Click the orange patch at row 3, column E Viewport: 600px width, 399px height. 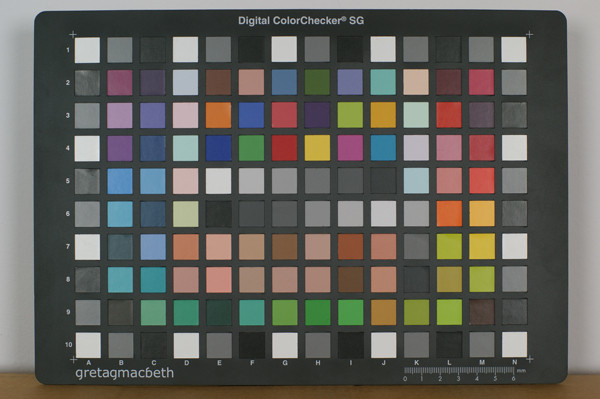point(218,115)
